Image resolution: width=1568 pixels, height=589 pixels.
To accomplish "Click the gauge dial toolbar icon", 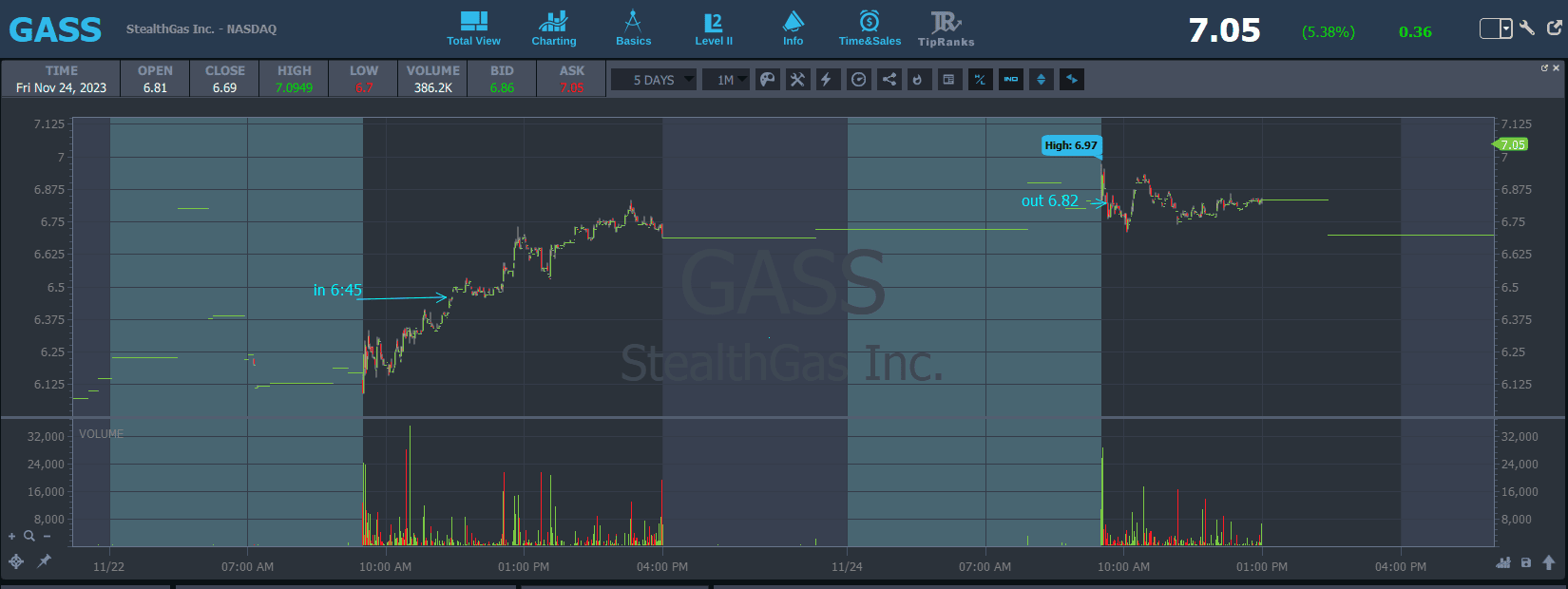I will [858, 80].
